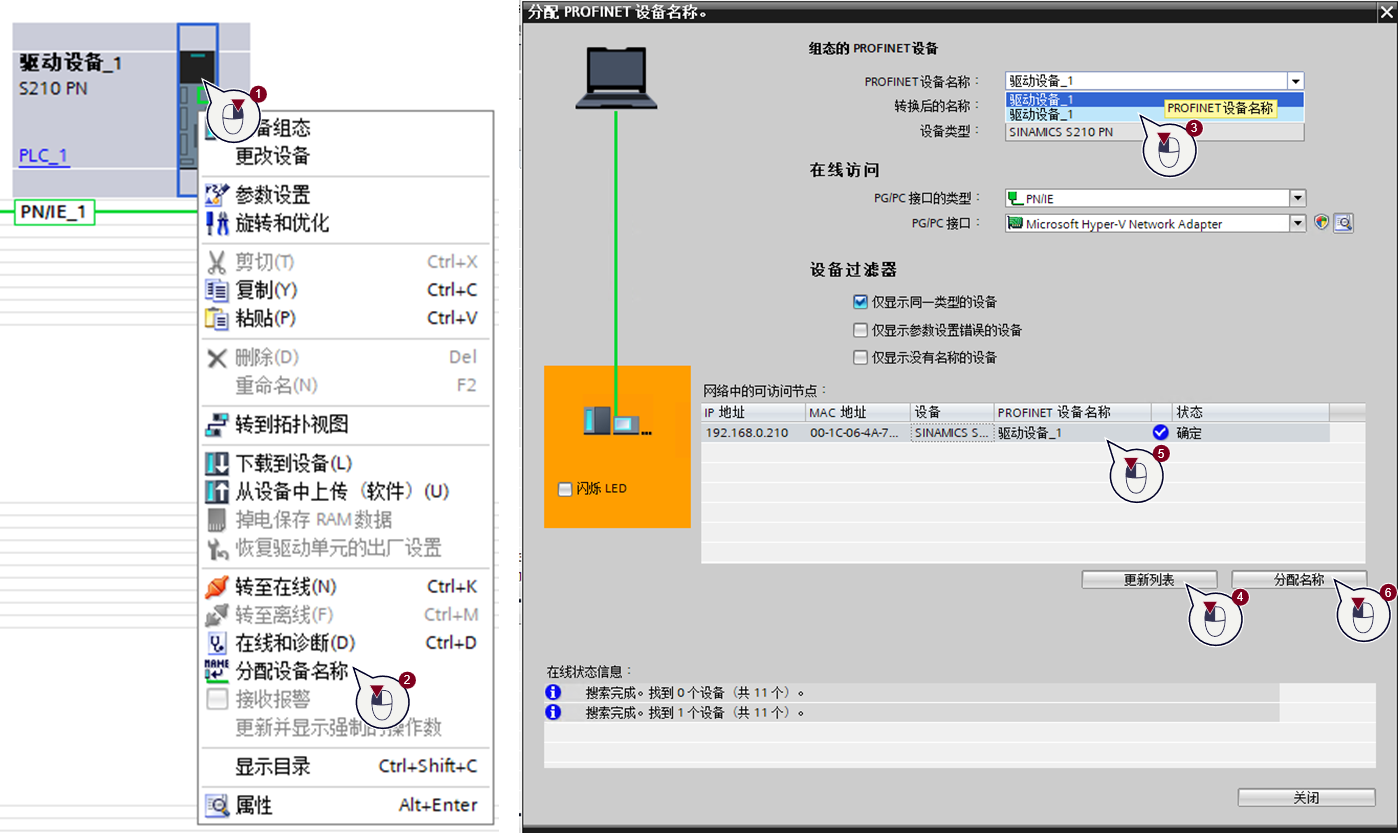Click the info icon beside 找到 1 个设备
Image resolution: width=1398 pixels, height=833 pixels.
tap(553, 712)
